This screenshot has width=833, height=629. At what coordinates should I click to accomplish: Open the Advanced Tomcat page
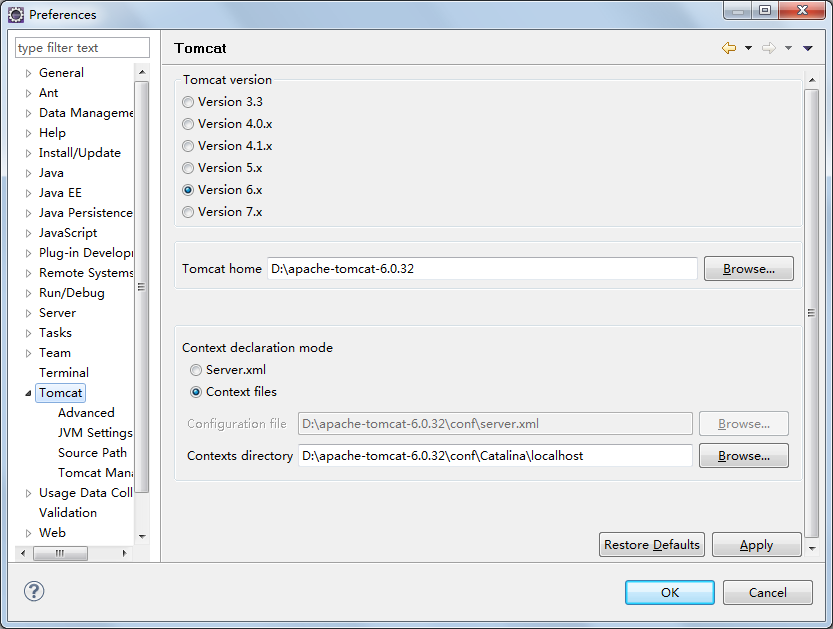pyautogui.click(x=86, y=413)
